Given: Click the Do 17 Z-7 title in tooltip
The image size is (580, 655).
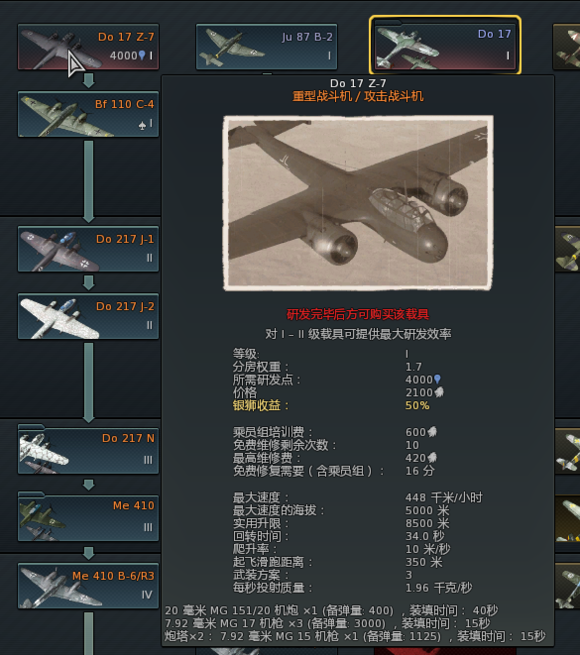Looking at the screenshot, I should 358,83.
